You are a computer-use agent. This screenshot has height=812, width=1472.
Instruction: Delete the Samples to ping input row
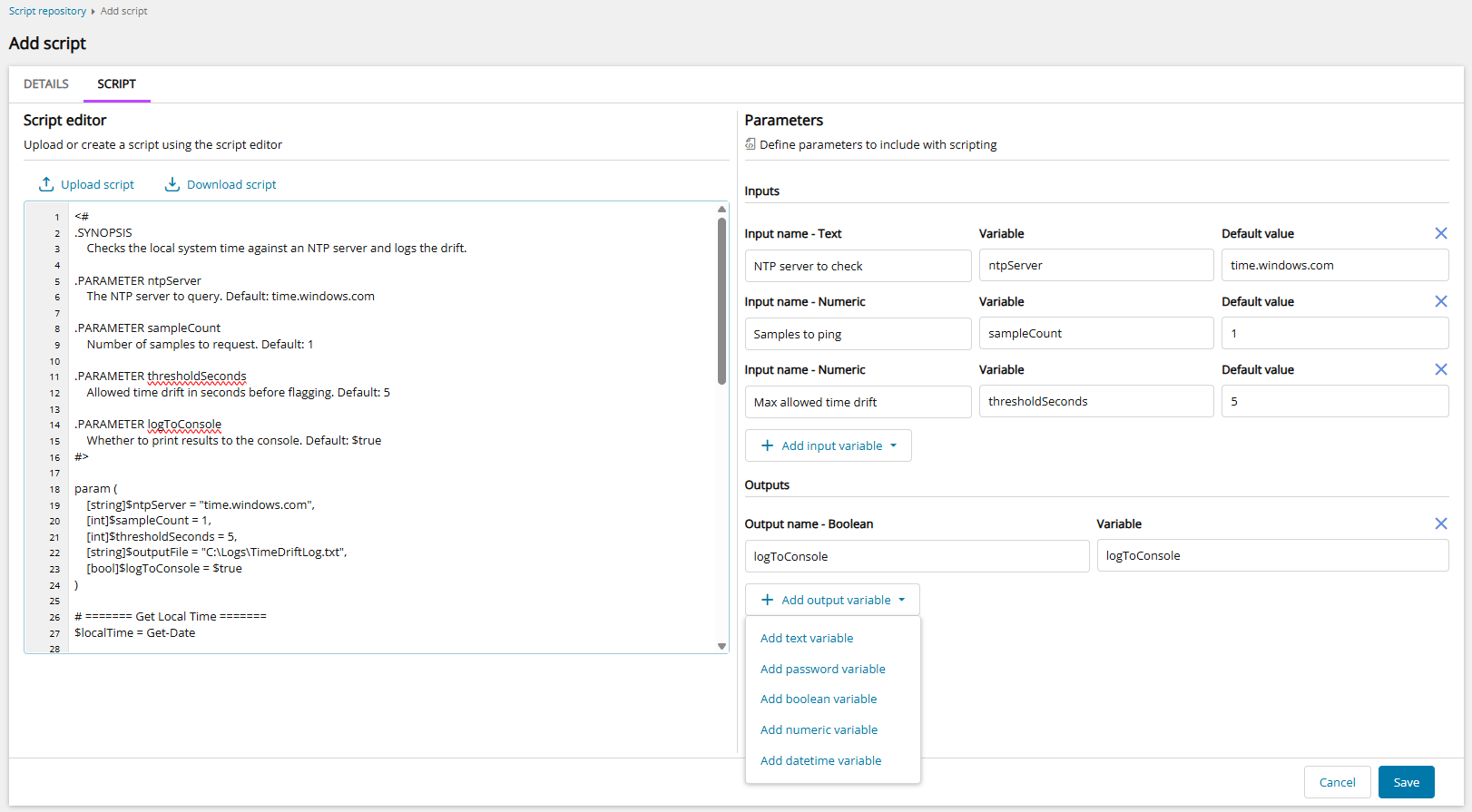coord(1440,302)
